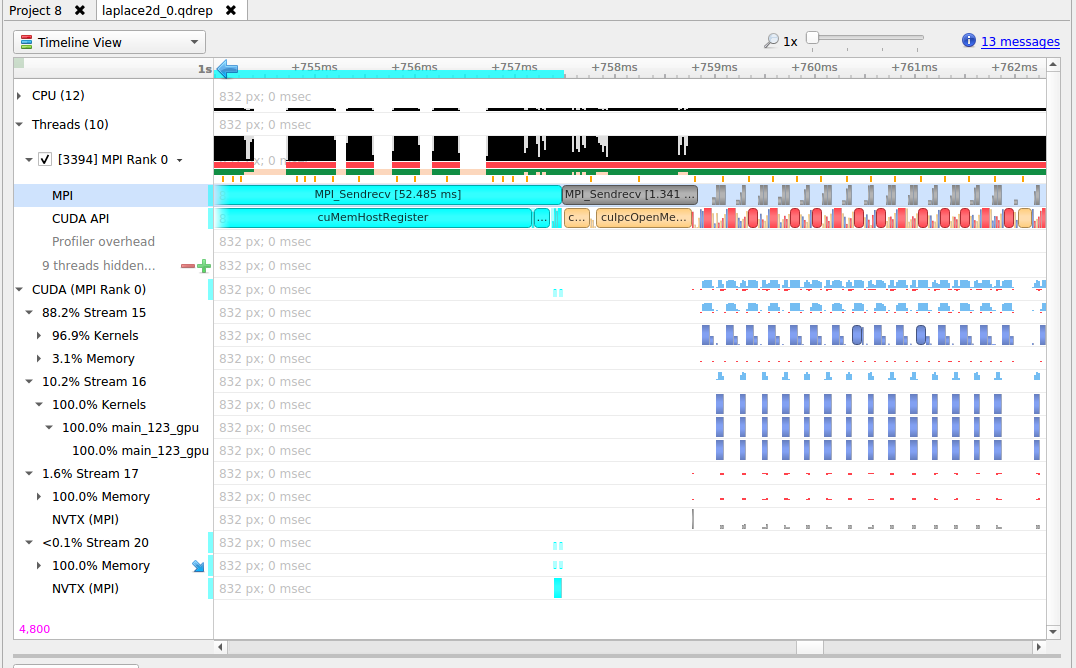
Task: Click the blue arrow icon beside Stream 20 Memory
Action: pos(197,565)
